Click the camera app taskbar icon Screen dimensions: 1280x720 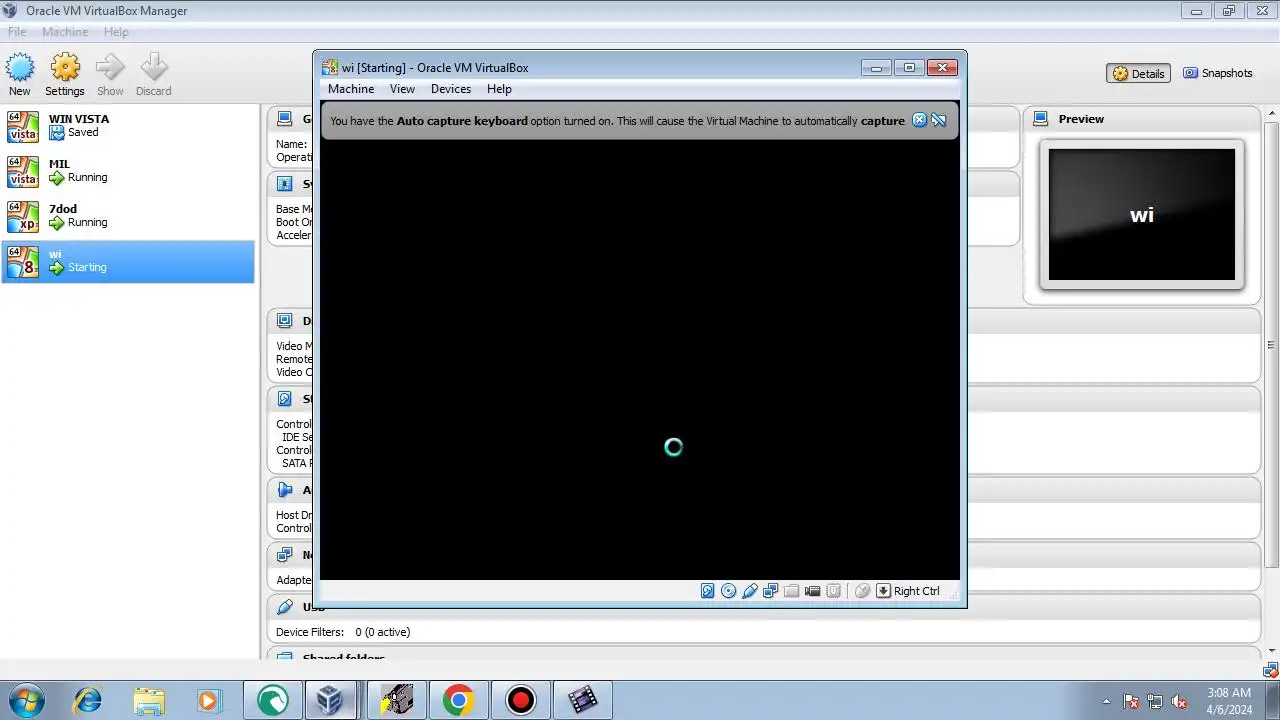point(397,700)
